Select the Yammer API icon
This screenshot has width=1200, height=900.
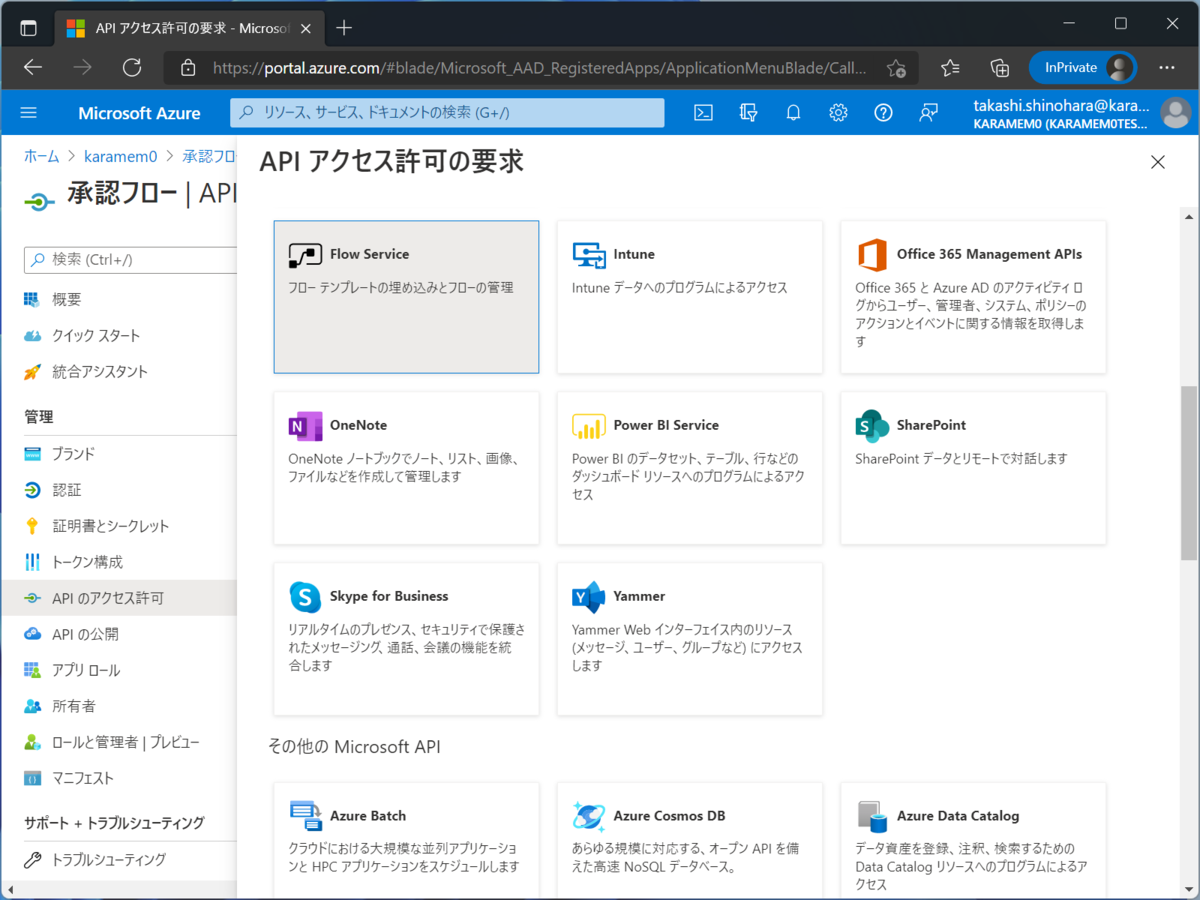click(x=589, y=597)
